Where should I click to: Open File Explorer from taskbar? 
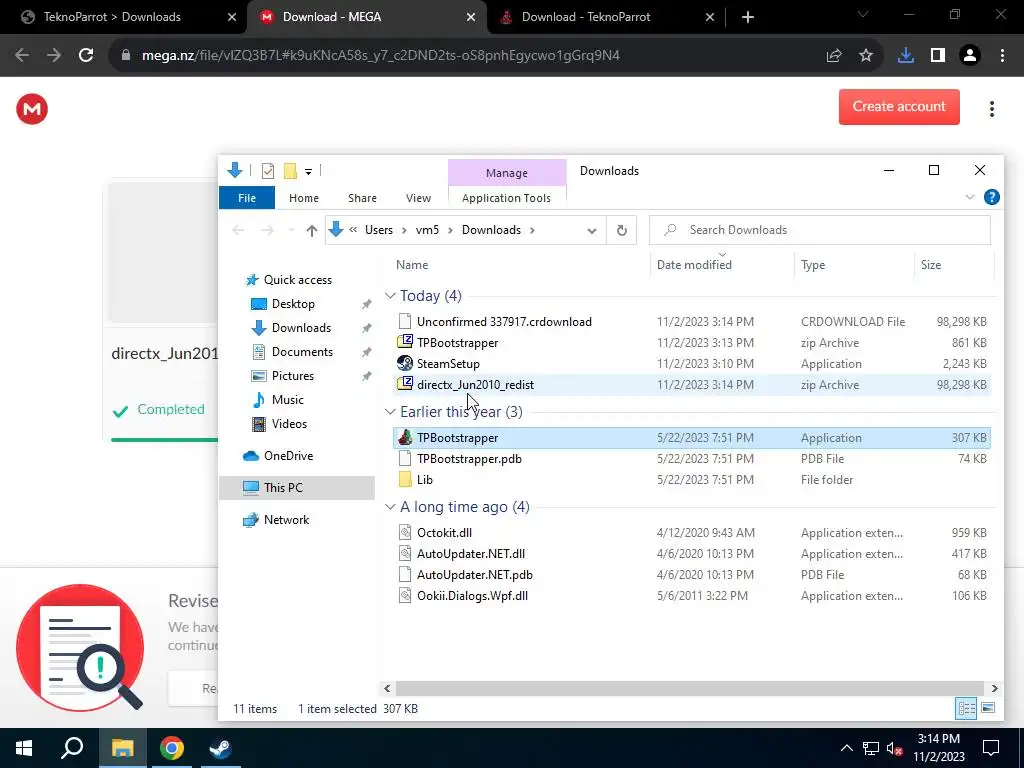(x=122, y=748)
